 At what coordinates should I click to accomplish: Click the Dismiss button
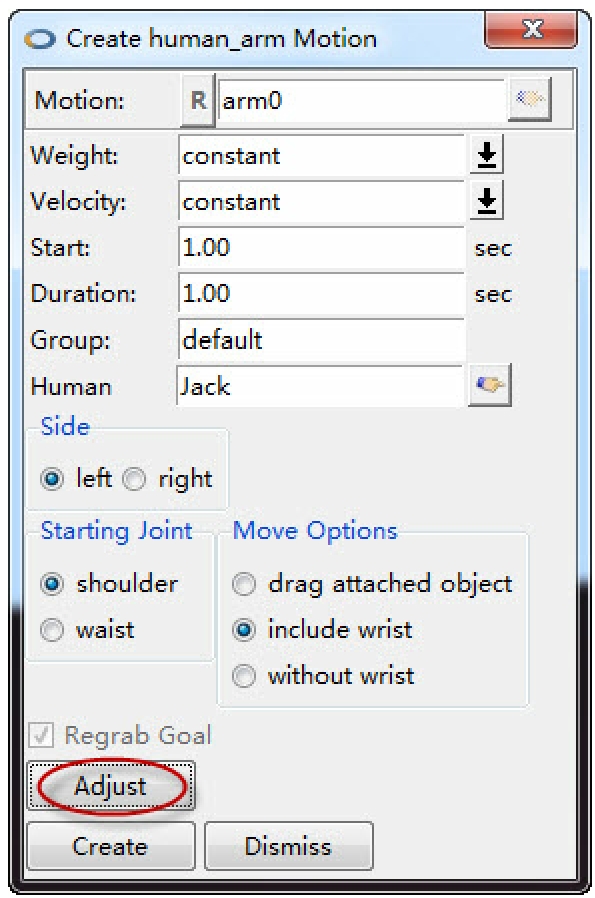tap(289, 846)
